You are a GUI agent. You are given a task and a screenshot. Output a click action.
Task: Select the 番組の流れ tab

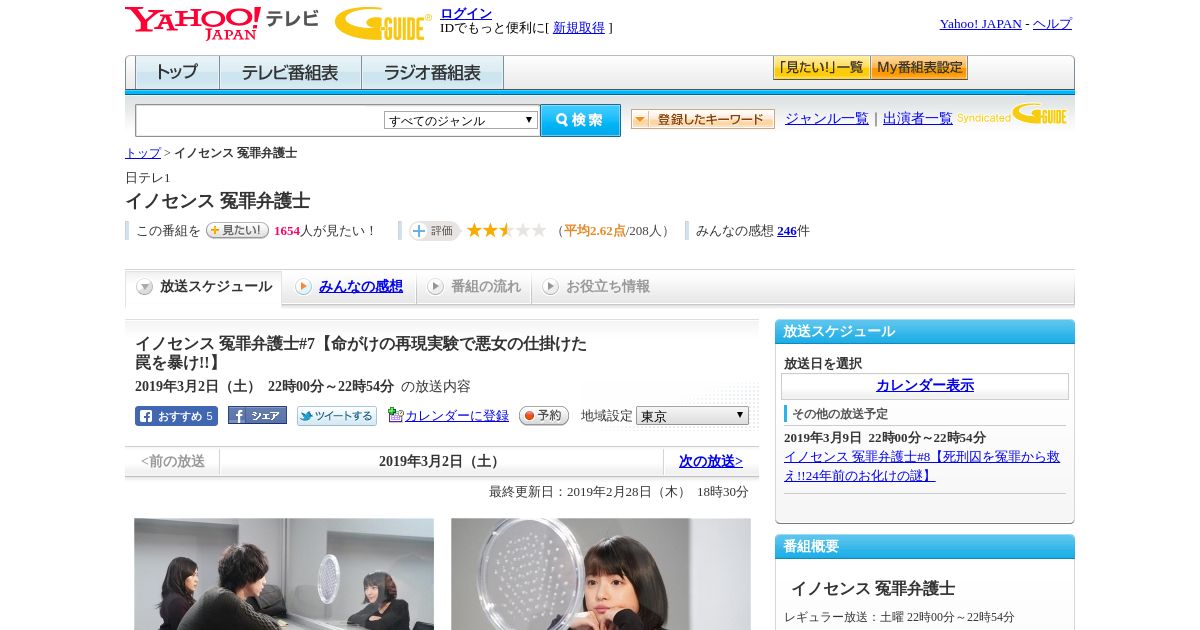(x=474, y=287)
